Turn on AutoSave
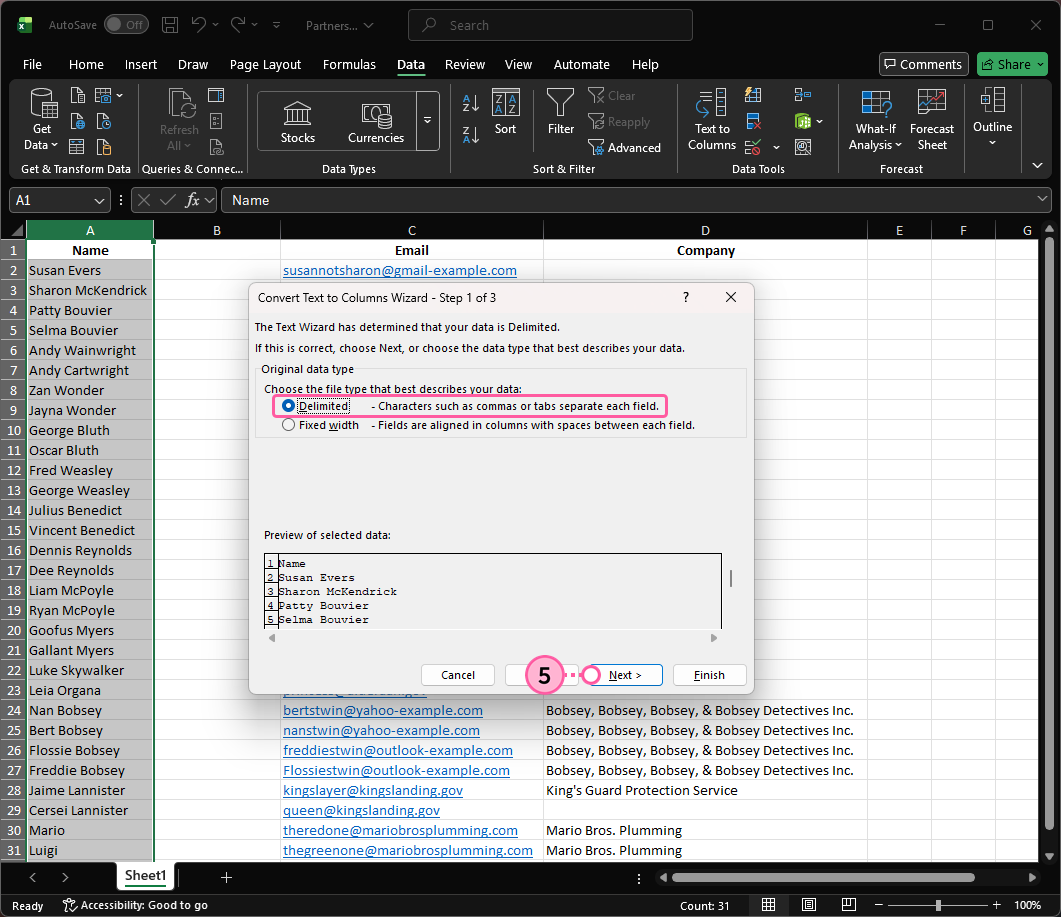The image size is (1061, 917). tap(127, 25)
